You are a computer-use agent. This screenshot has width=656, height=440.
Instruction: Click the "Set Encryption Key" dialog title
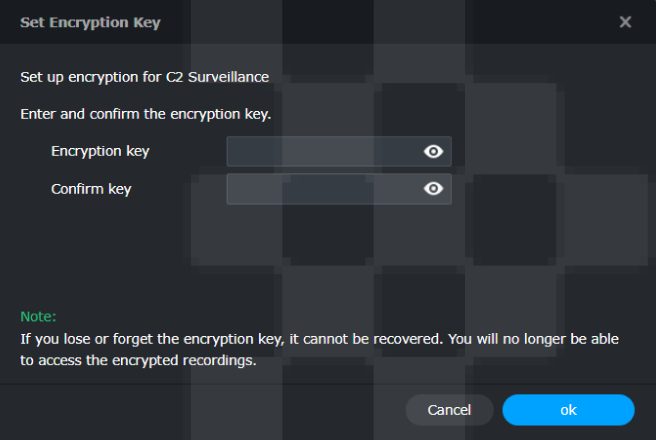coord(90,21)
